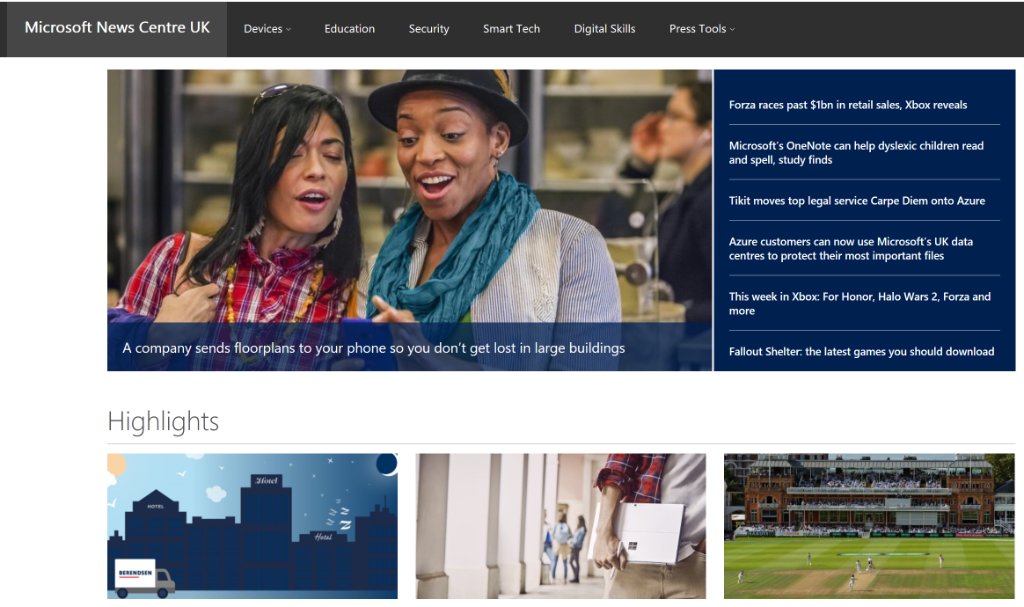Open the Forza $1bn retail sales story
1024x607 pixels.
tap(848, 105)
